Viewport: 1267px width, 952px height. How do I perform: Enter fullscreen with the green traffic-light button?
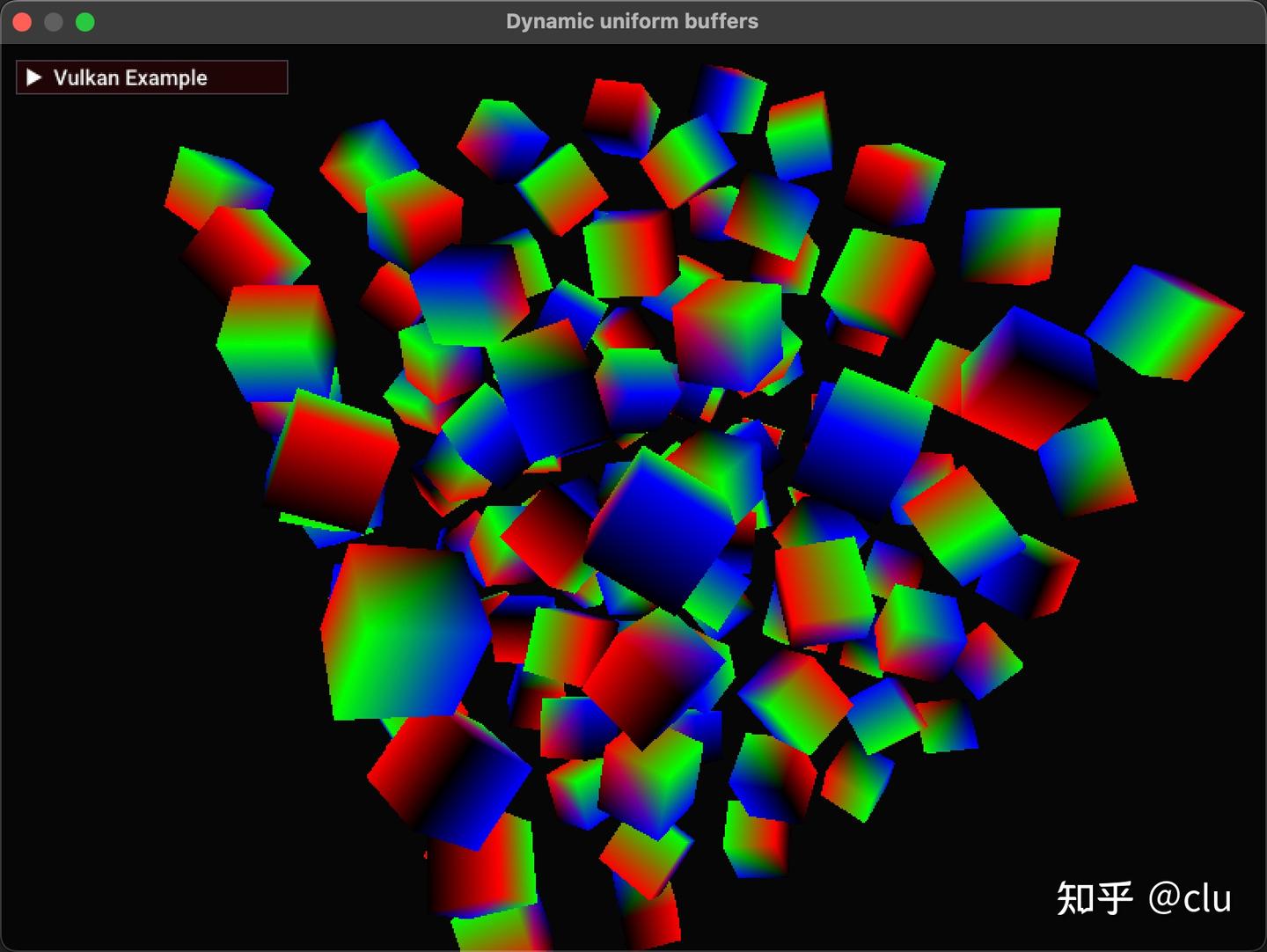coord(84,22)
